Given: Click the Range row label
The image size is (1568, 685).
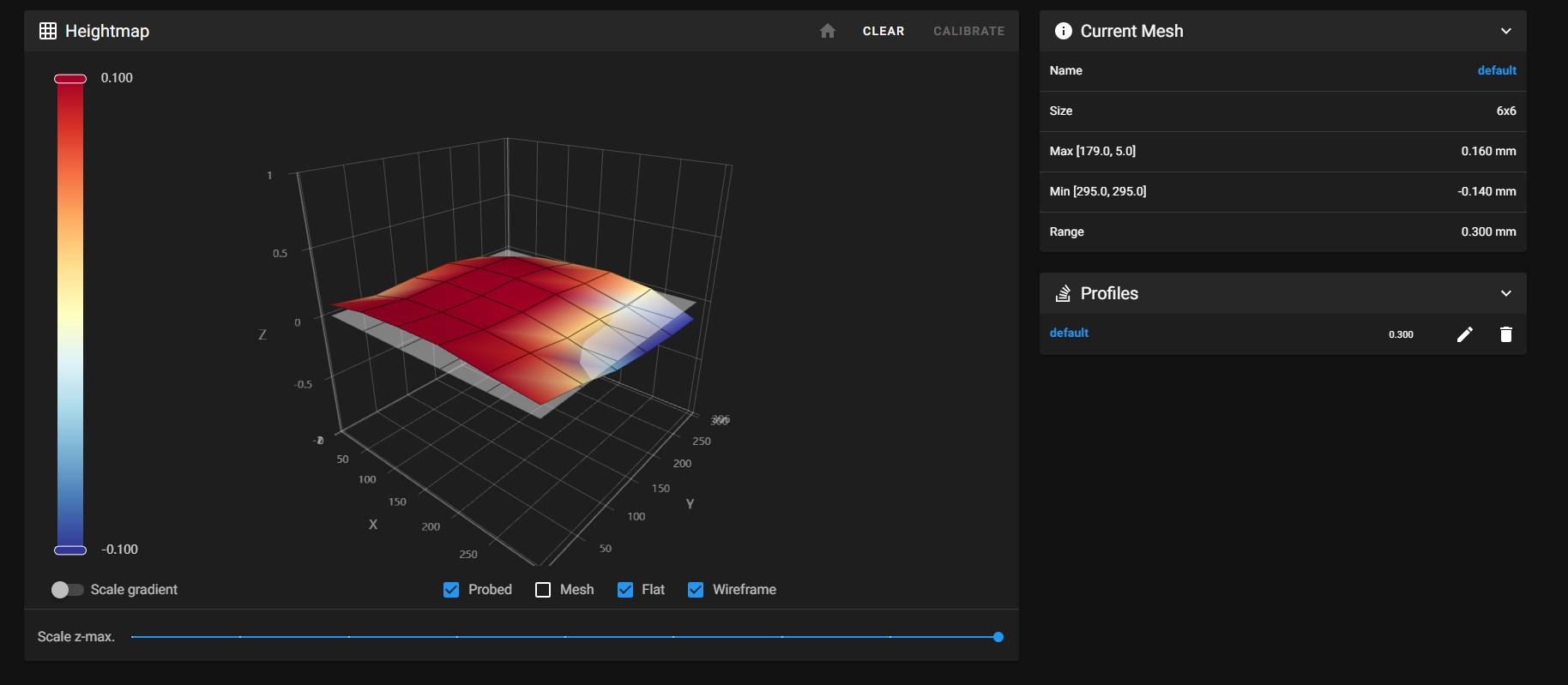Looking at the screenshot, I should click(1067, 231).
